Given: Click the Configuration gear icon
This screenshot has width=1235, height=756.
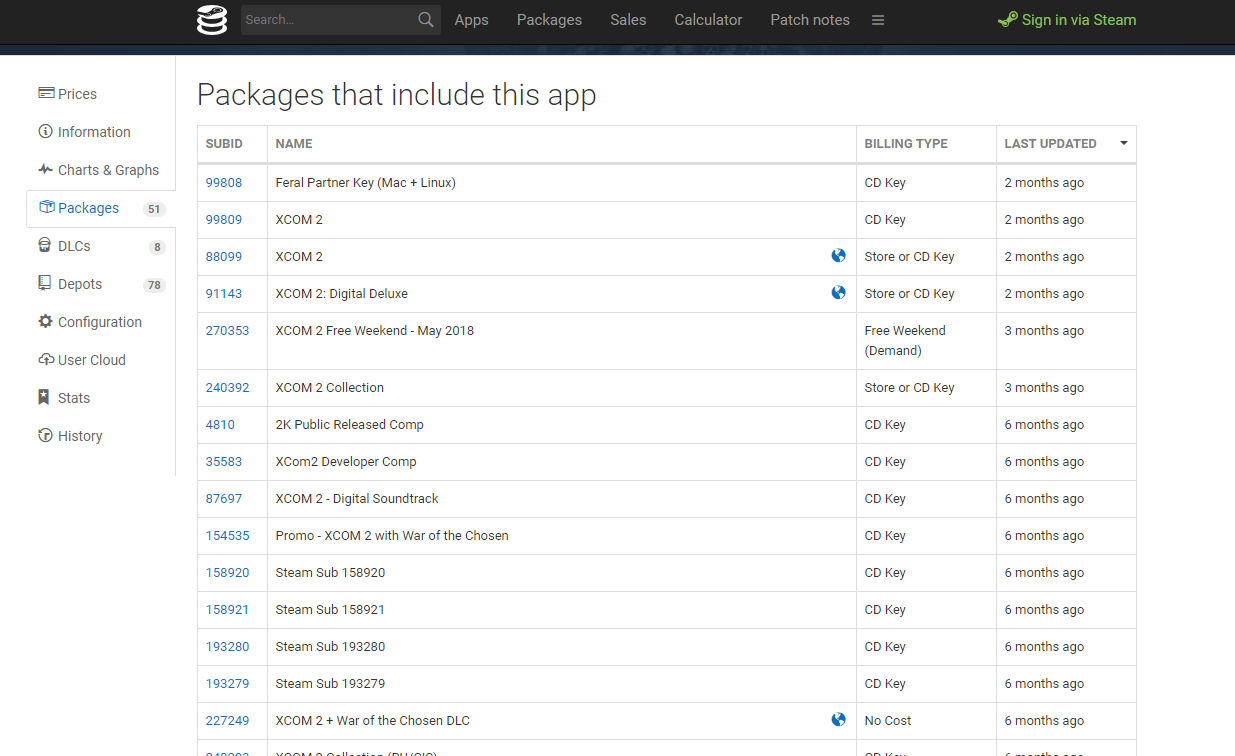Looking at the screenshot, I should (45, 321).
